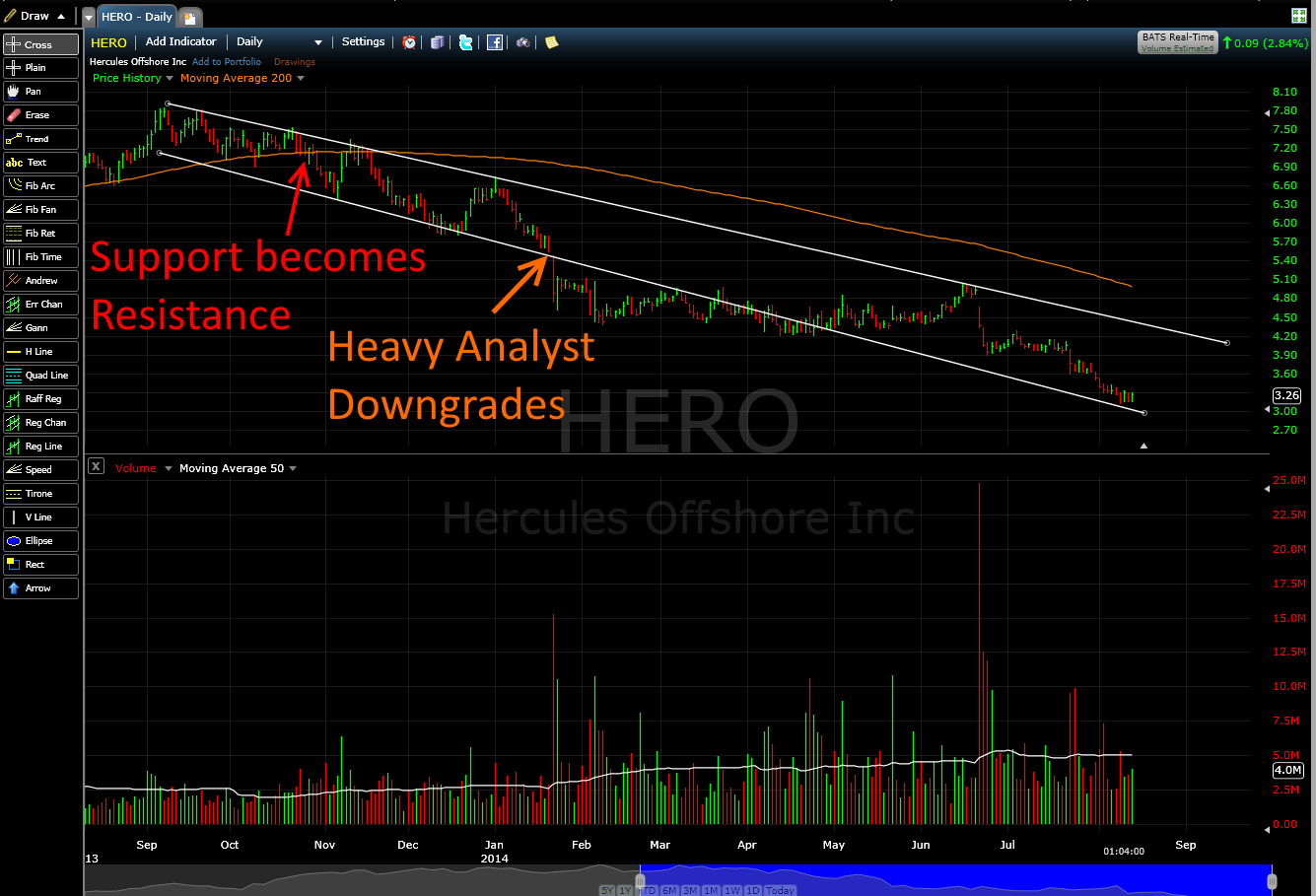
Task: Select the Reg Line tool
Action: [40, 447]
